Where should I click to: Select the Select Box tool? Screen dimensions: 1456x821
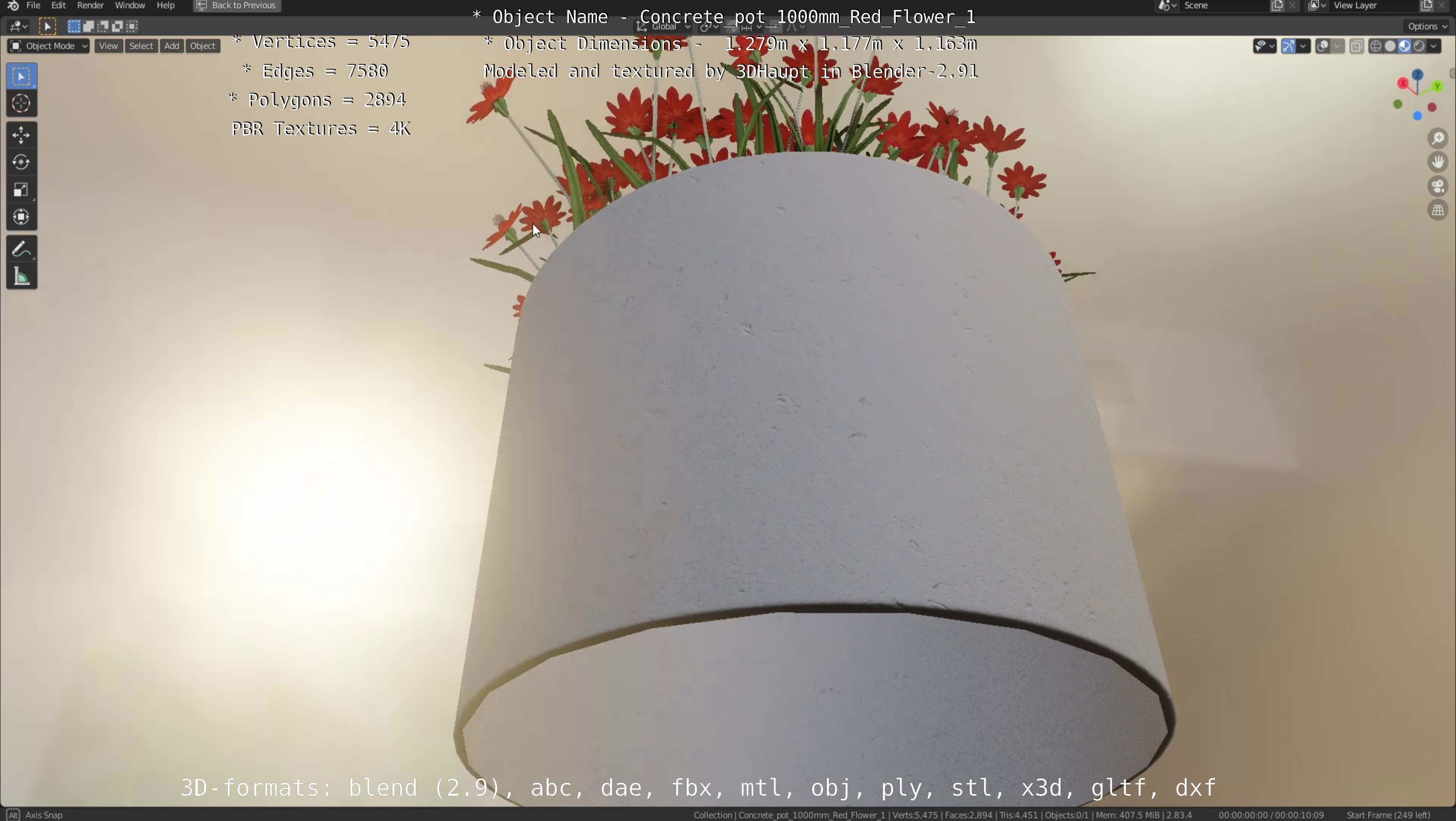tap(21, 76)
